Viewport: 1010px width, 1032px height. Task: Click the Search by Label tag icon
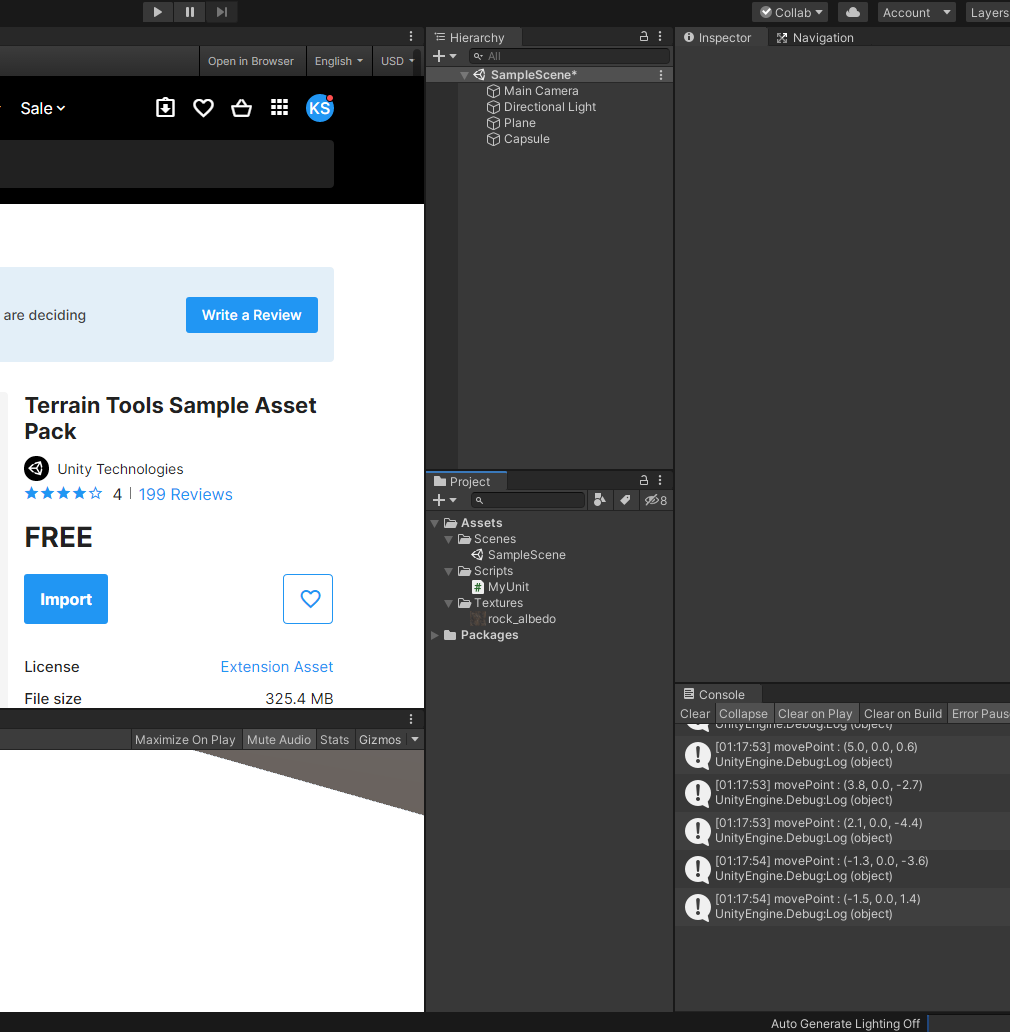[x=625, y=500]
